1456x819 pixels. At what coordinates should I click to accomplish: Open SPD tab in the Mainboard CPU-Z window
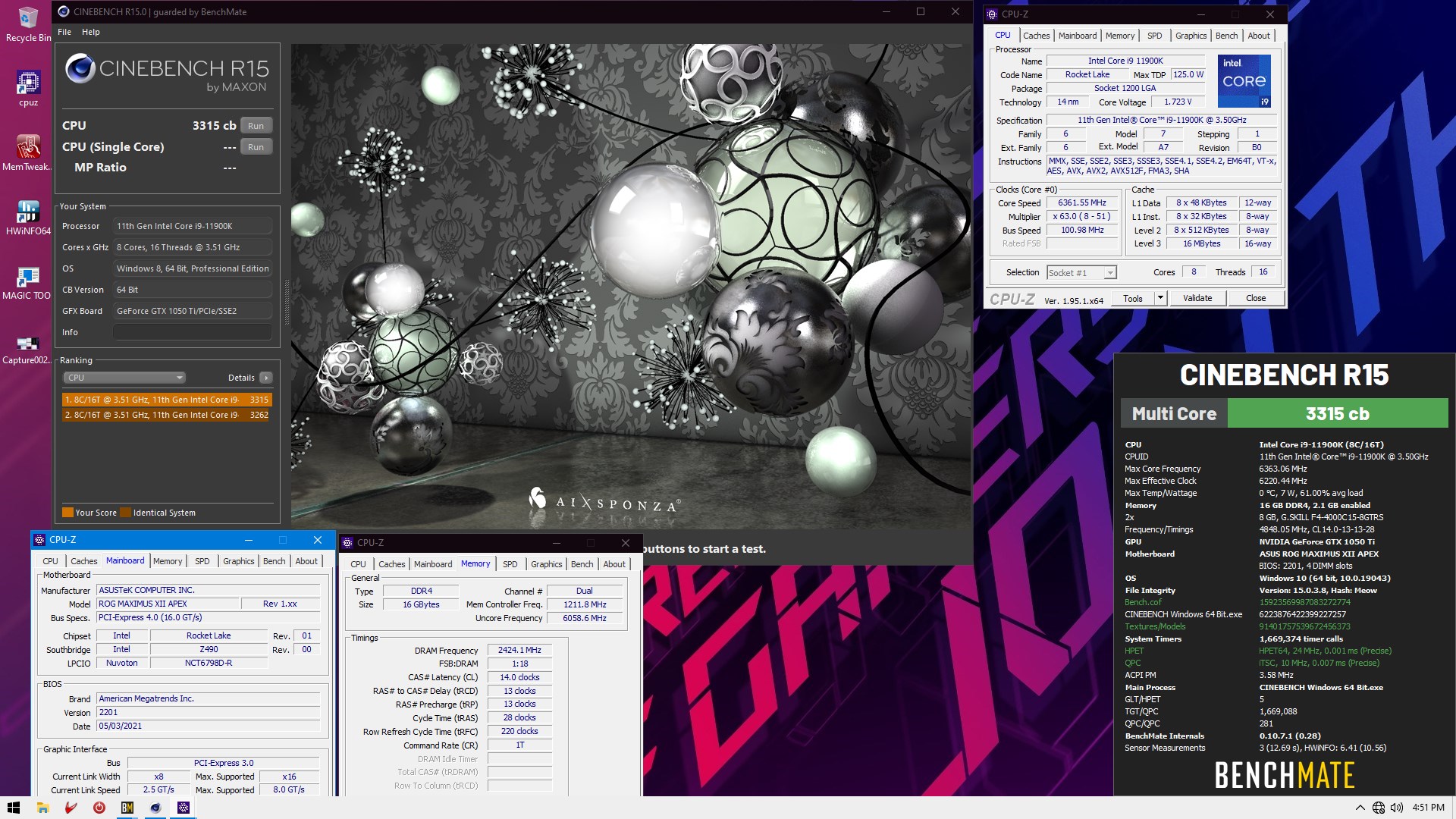point(202,561)
